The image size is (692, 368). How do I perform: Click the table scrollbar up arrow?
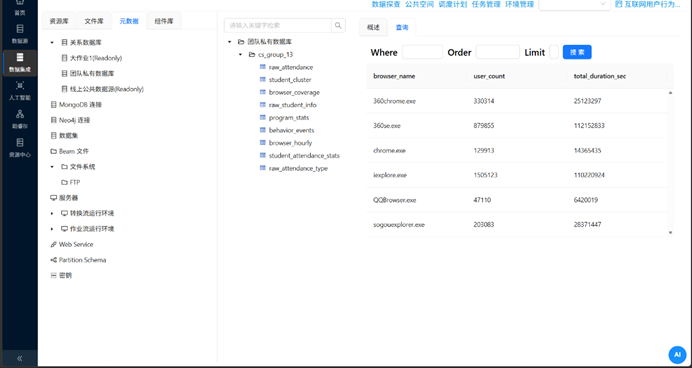670,93
